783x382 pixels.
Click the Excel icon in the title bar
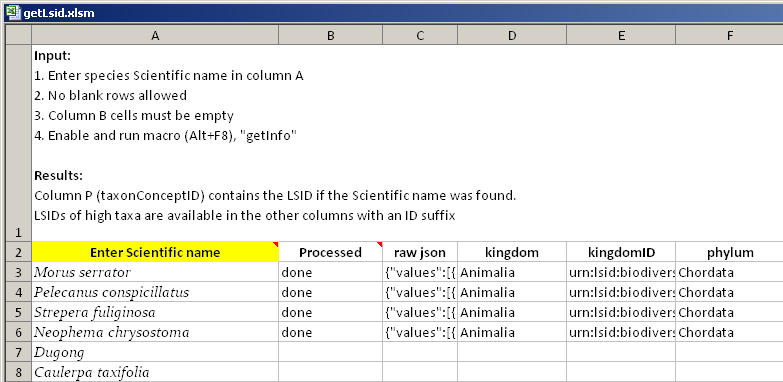tap(13, 13)
